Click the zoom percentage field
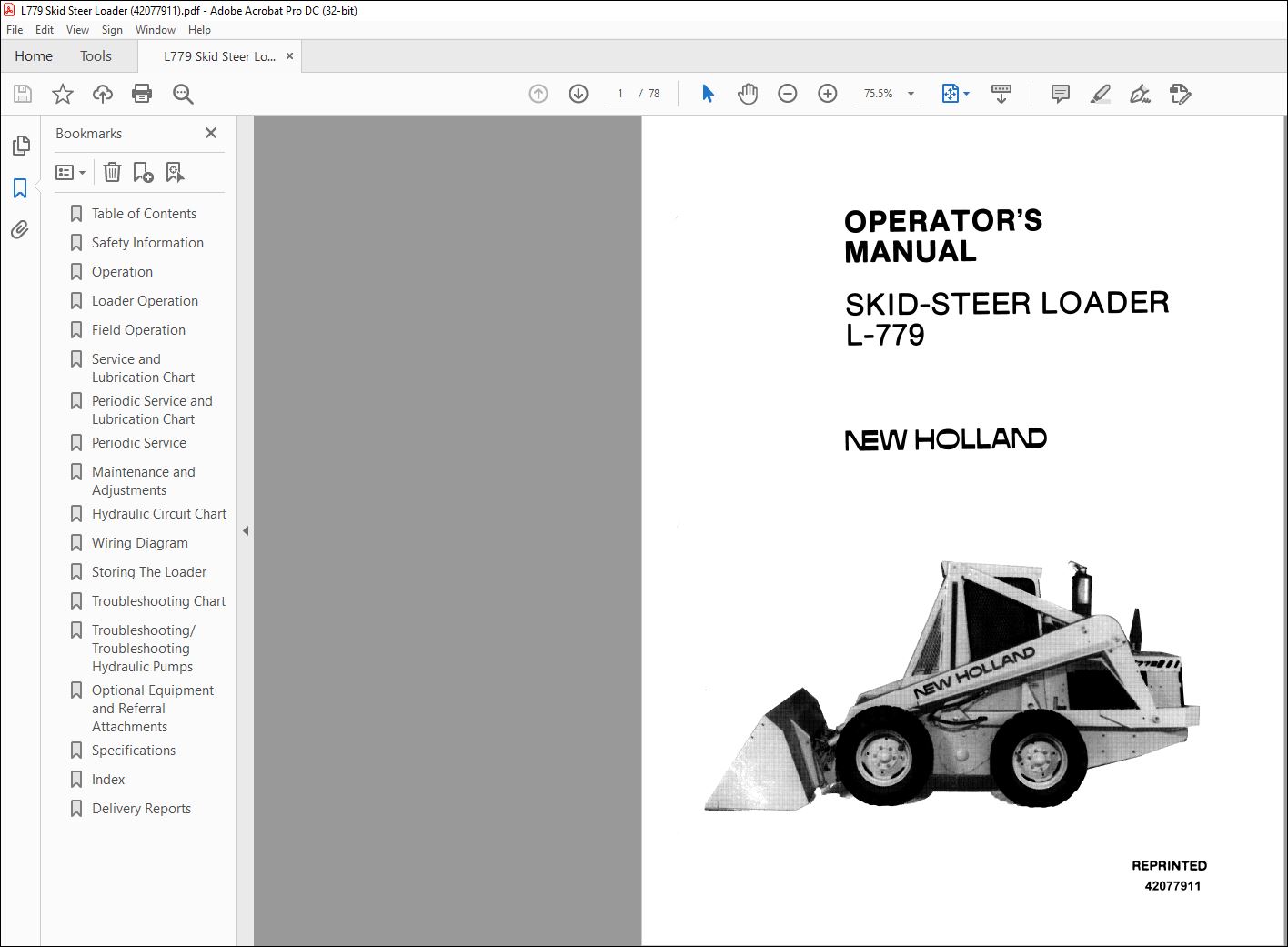Viewport: 1288px width, 947px height. [878, 94]
